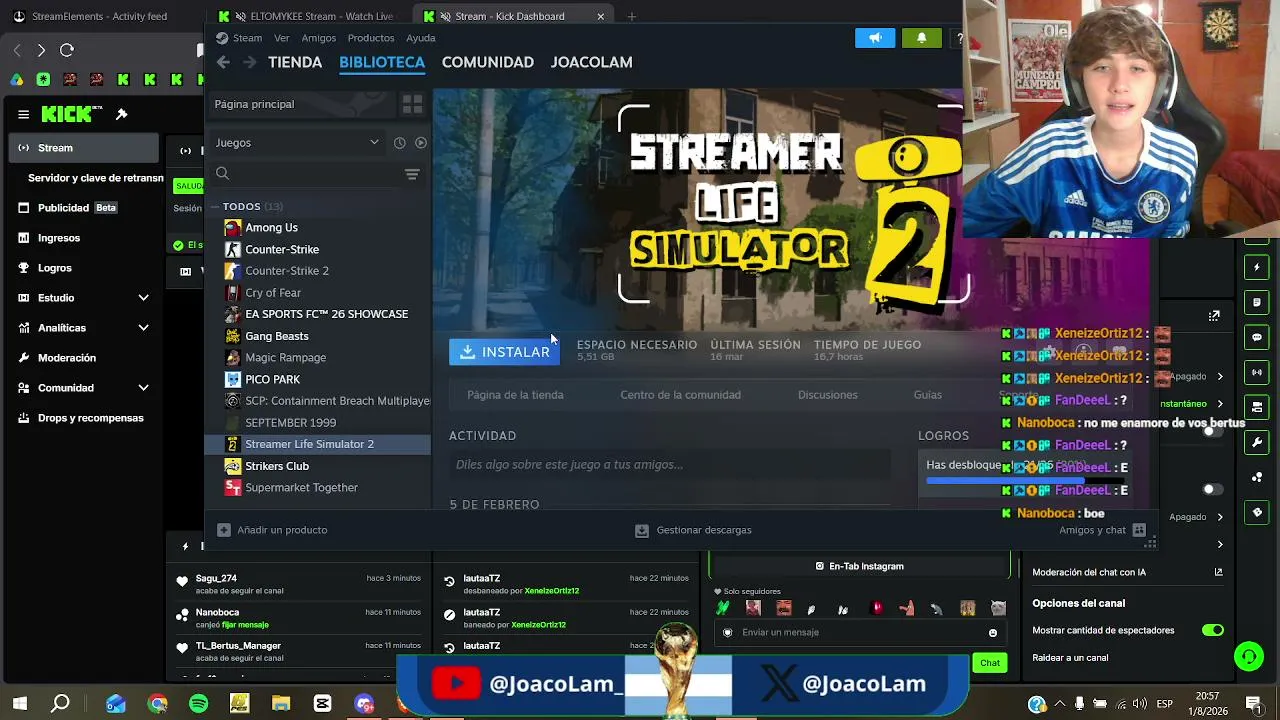The width and height of the screenshot is (1280, 720).
Task: Open Google Chrome from the taskbar
Action: (x=157, y=704)
